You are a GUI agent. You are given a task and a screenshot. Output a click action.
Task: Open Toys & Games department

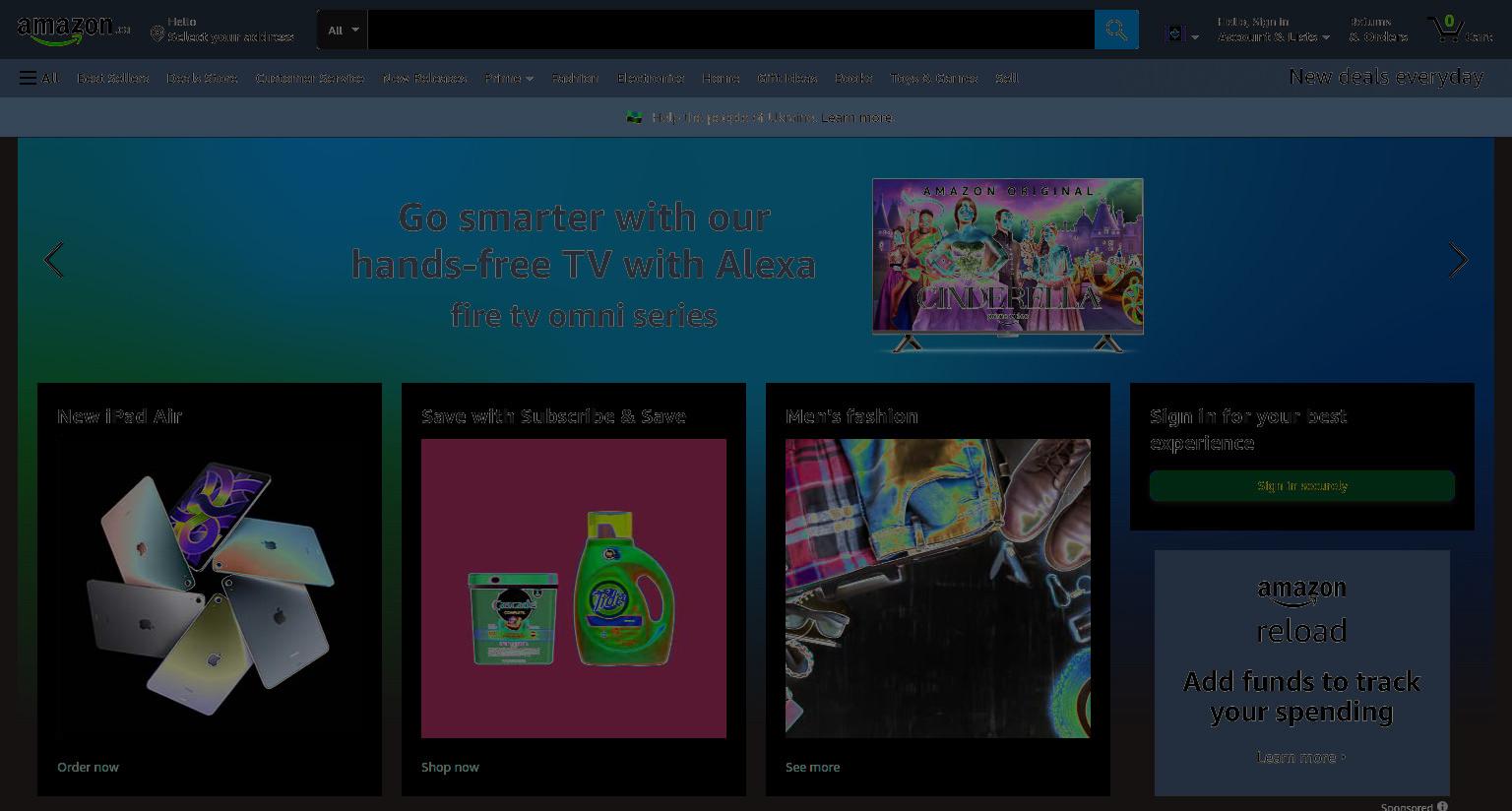coord(934,78)
